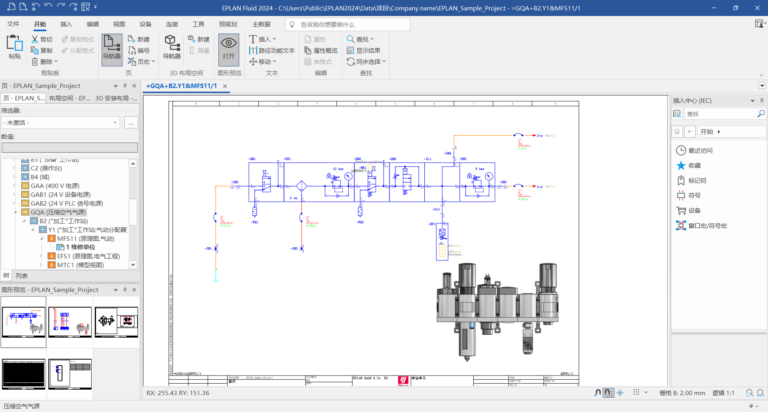
Task: Switch to the 主数据 (Master data) ribbon tab
Action: click(261, 24)
